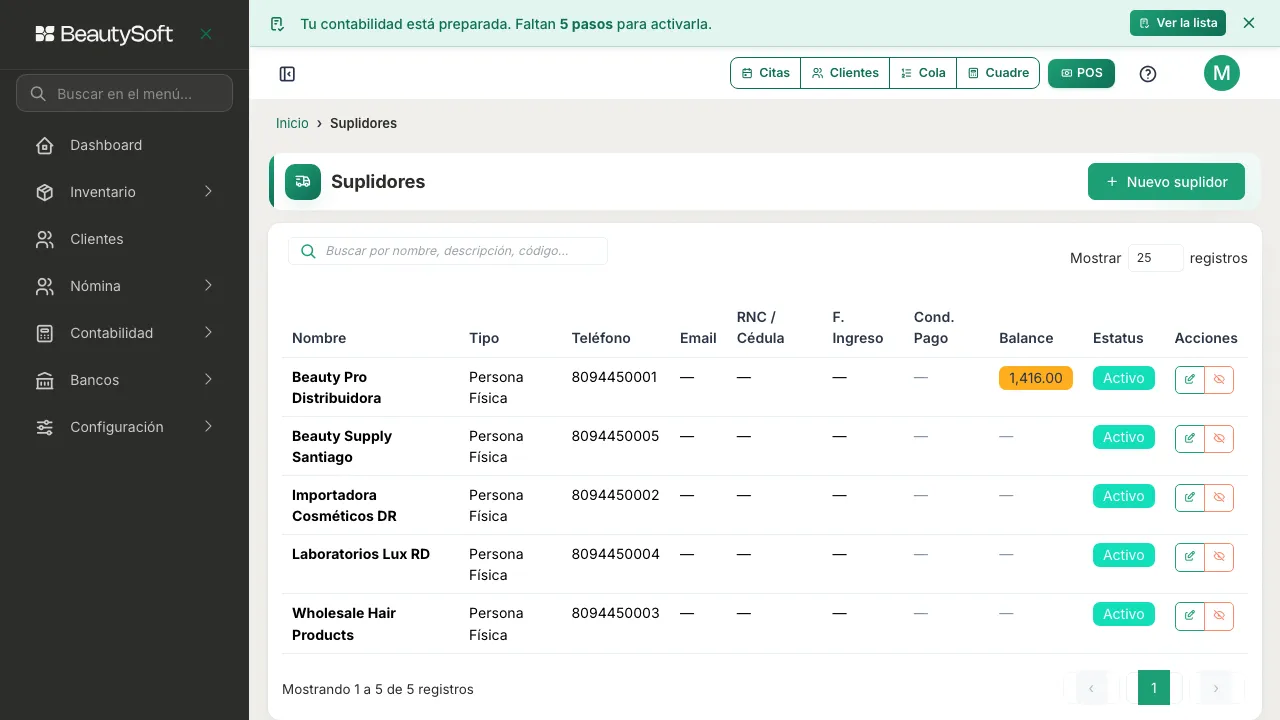Expand the Configuración menu
The height and width of the screenshot is (720, 1280).
[x=124, y=427]
